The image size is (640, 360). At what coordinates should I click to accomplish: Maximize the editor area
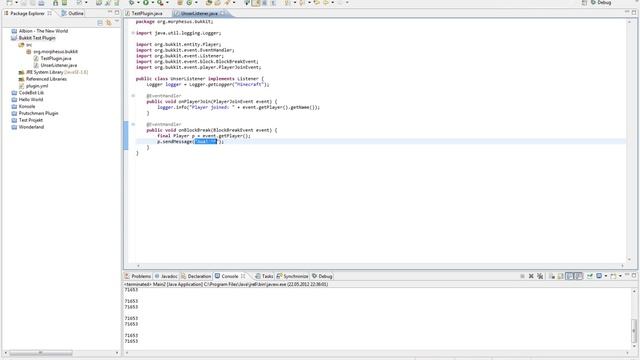634,13
